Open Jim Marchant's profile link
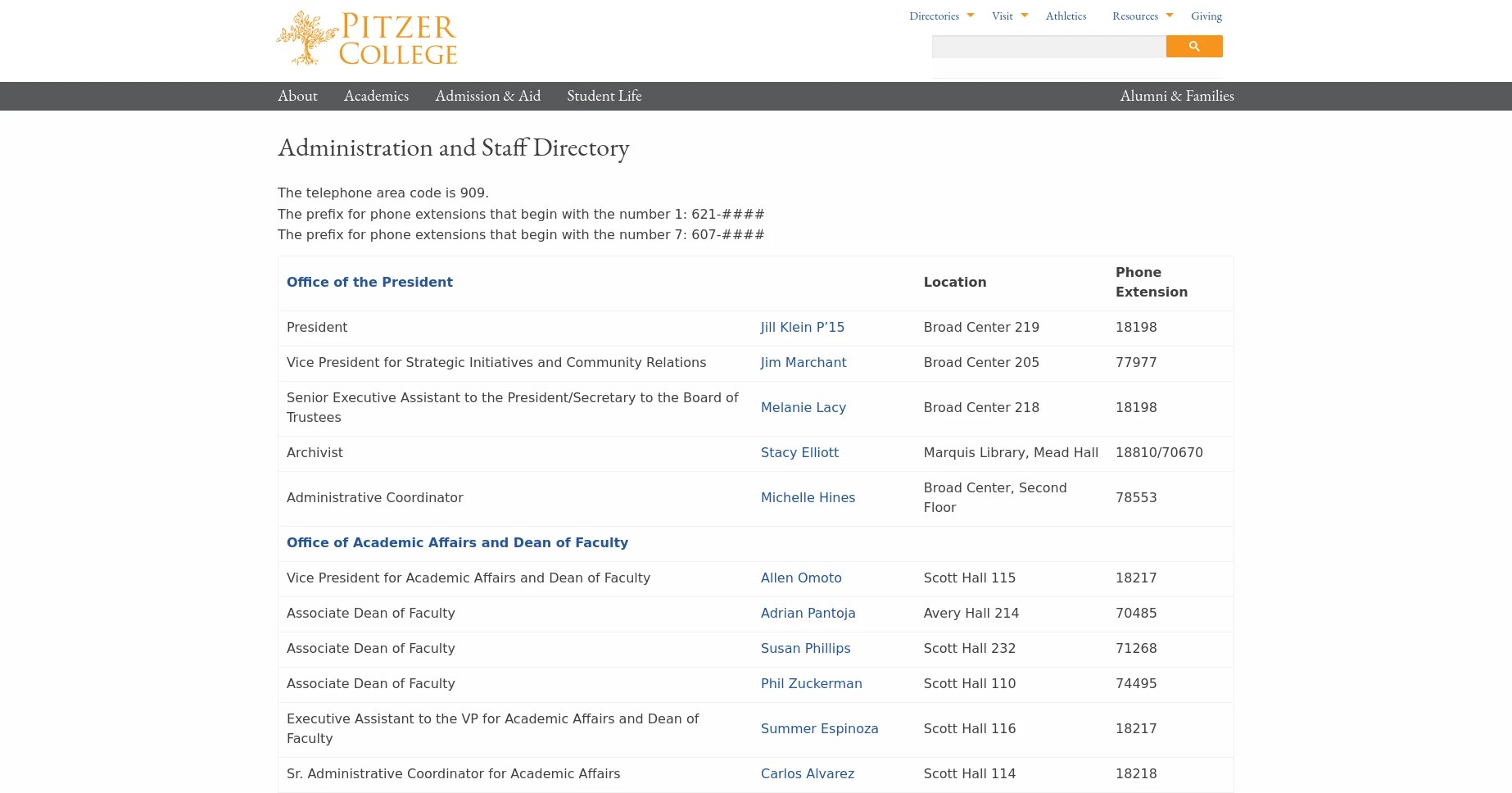The height and width of the screenshot is (793, 1512). click(804, 362)
